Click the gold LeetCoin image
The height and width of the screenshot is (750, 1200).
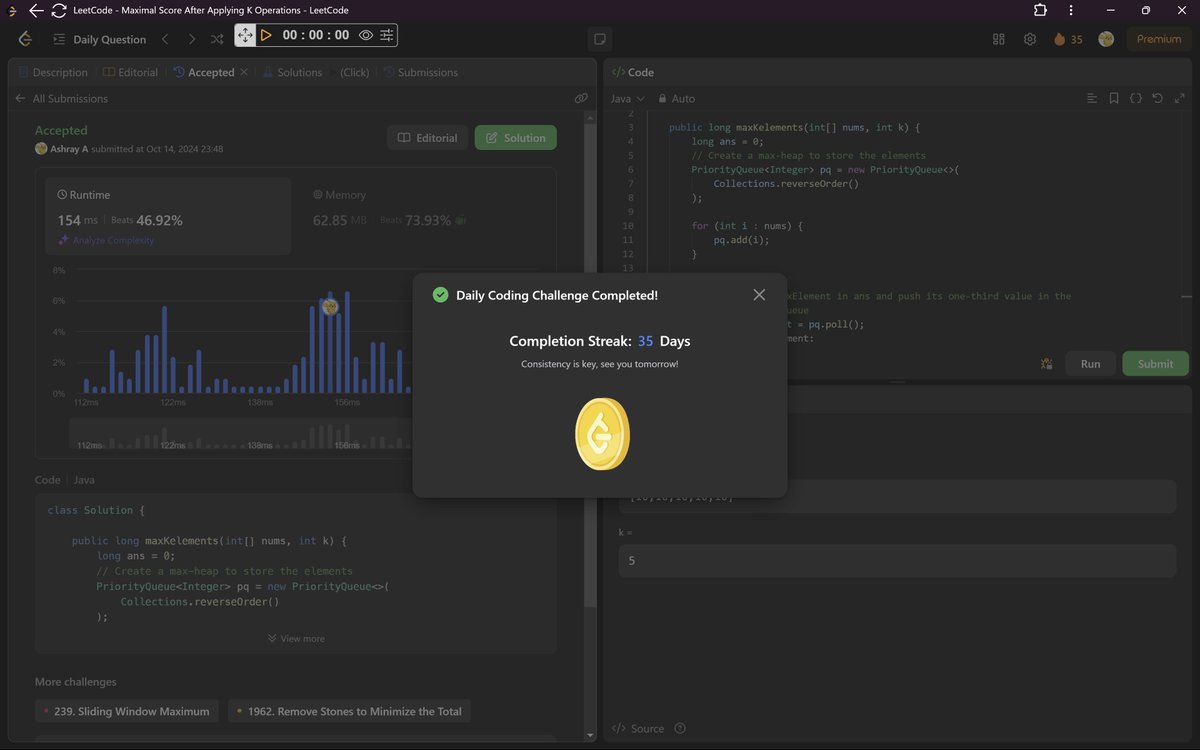(x=602, y=433)
